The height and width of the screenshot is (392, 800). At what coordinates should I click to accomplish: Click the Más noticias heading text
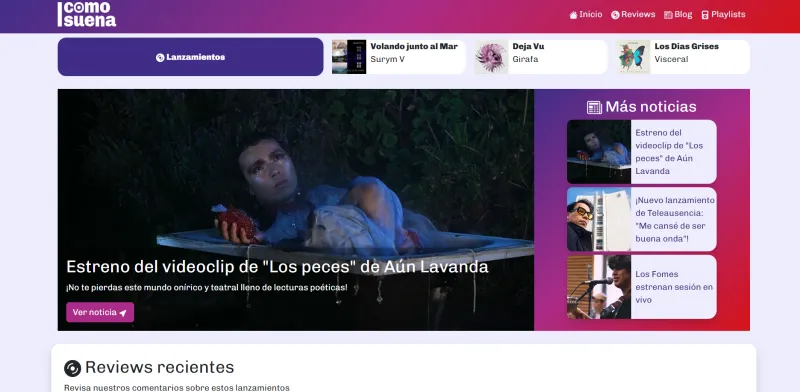click(x=651, y=107)
